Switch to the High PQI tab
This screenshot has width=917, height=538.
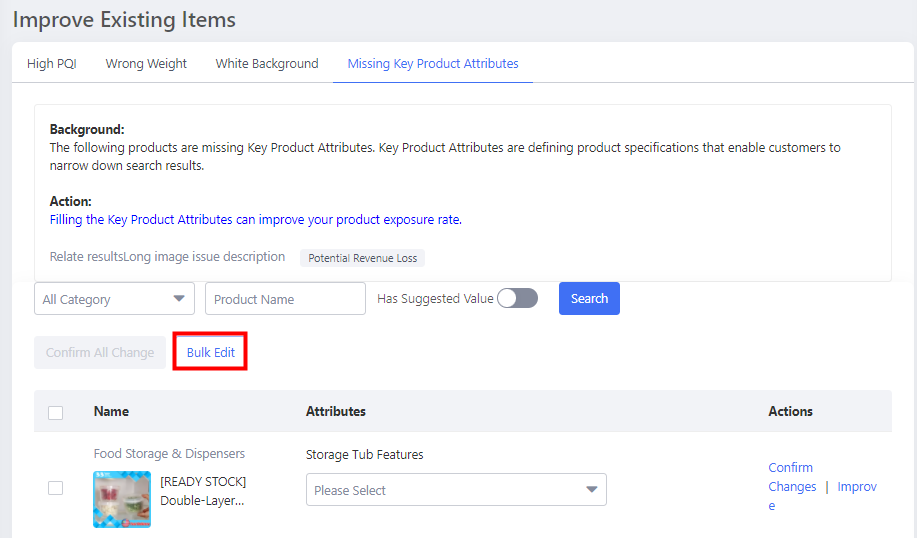click(x=51, y=64)
